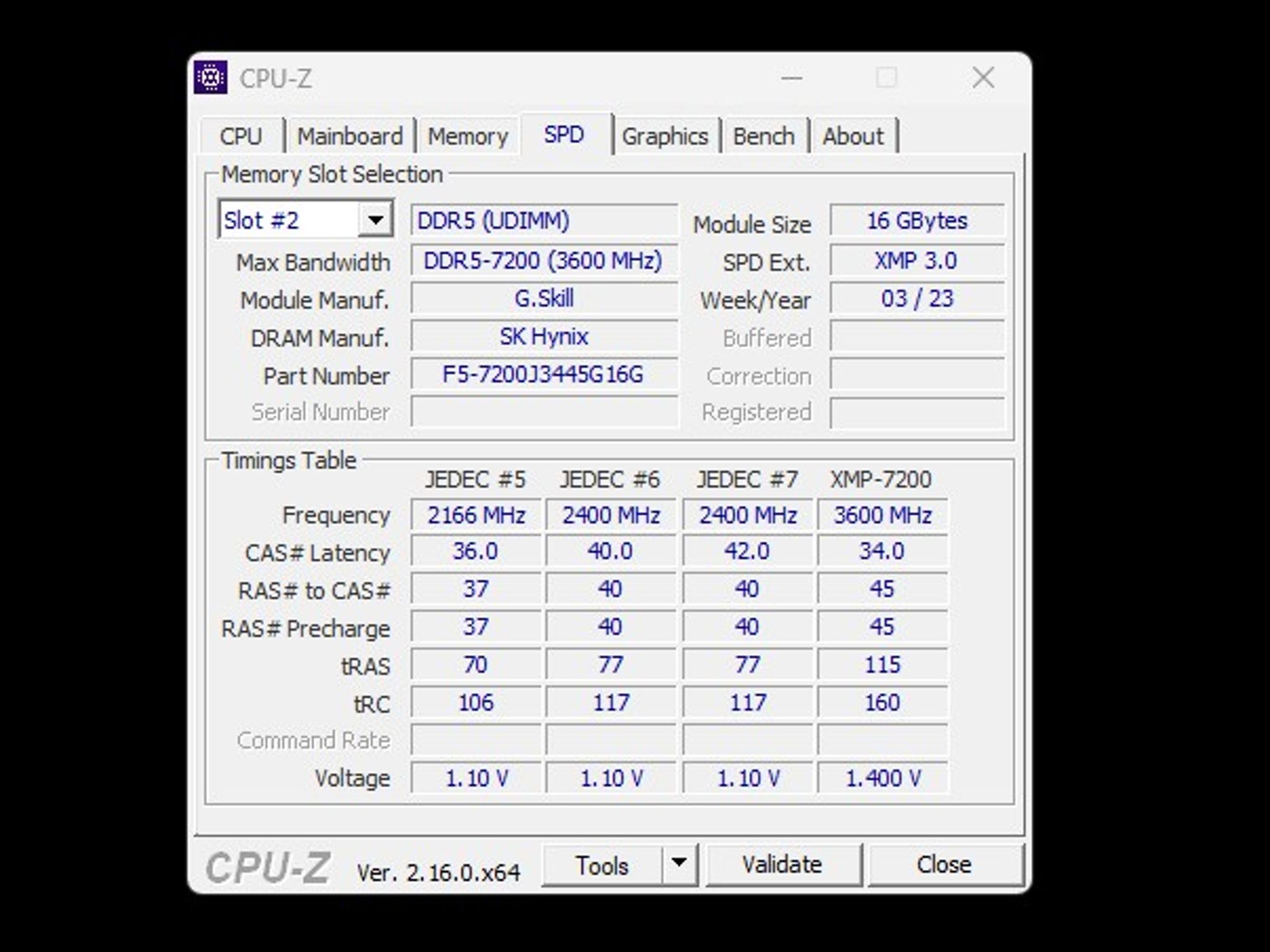The width and height of the screenshot is (1270, 952).
Task: Switch to the Graphics tab
Action: [x=665, y=136]
